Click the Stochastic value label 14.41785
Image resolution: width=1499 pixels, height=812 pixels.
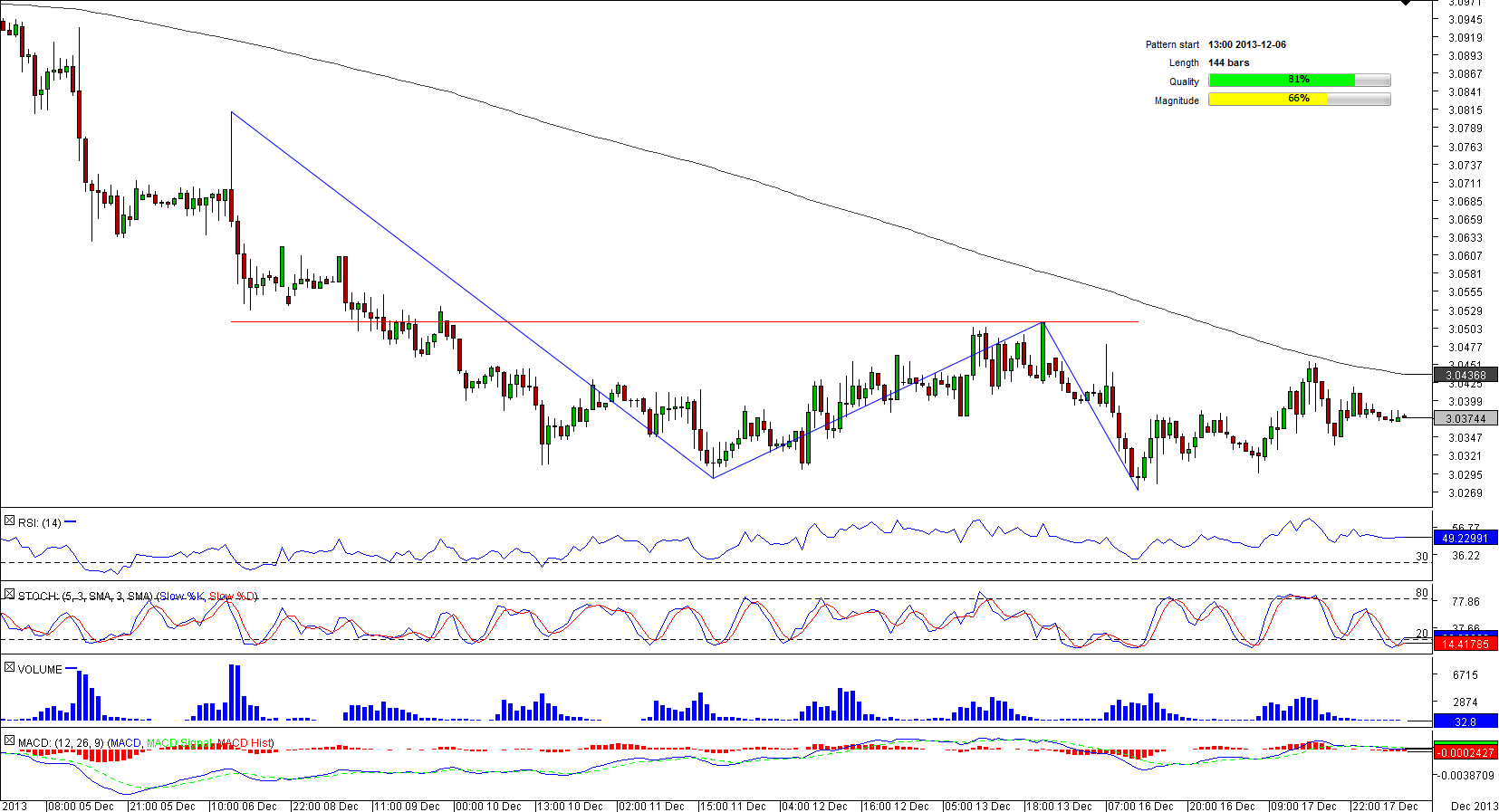click(x=1465, y=645)
